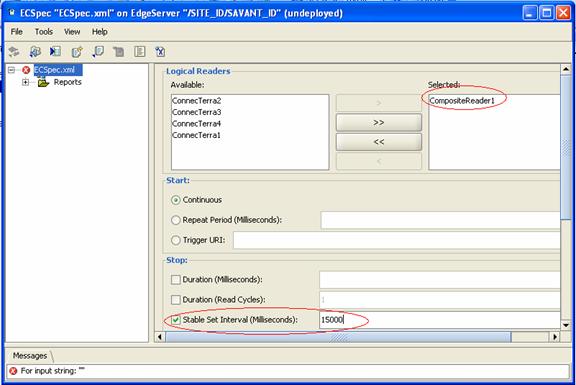The image size is (576, 385).
Task: Enable the Duration (Milliseconds) checkbox
Action: (x=176, y=280)
